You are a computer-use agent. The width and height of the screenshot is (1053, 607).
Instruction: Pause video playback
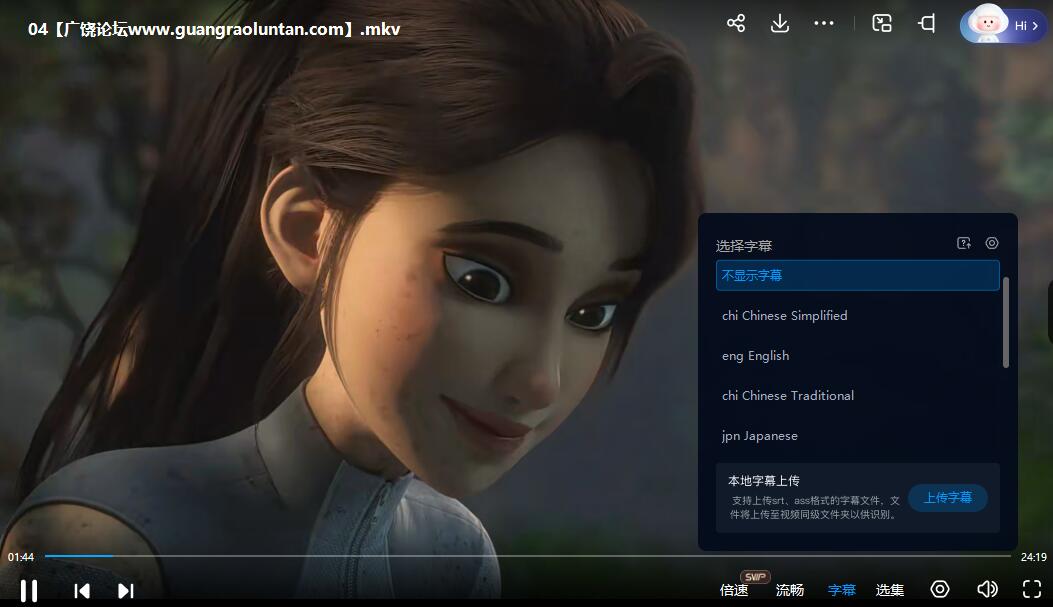29,591
